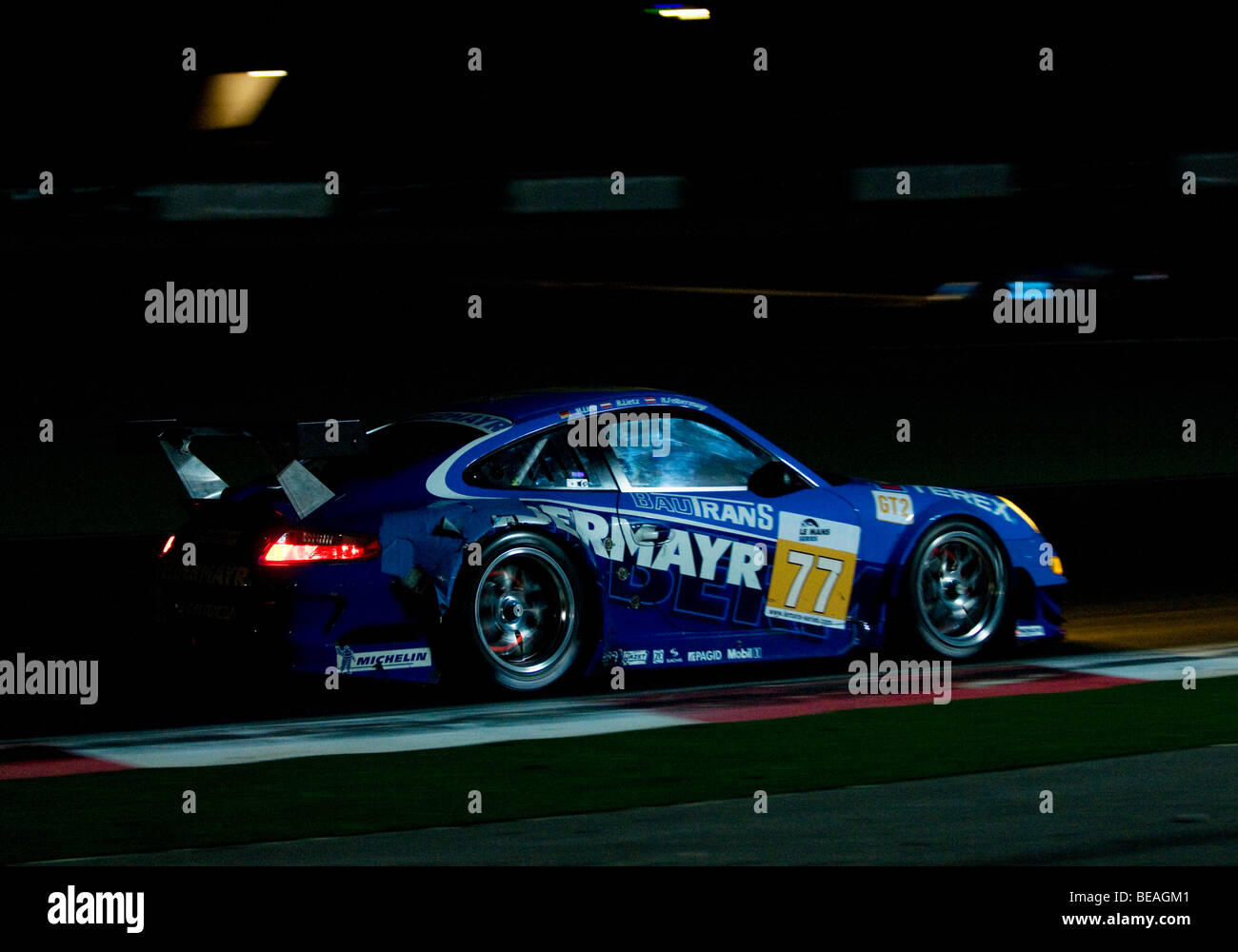Click the TEREX text on front fender

[964, 502]
